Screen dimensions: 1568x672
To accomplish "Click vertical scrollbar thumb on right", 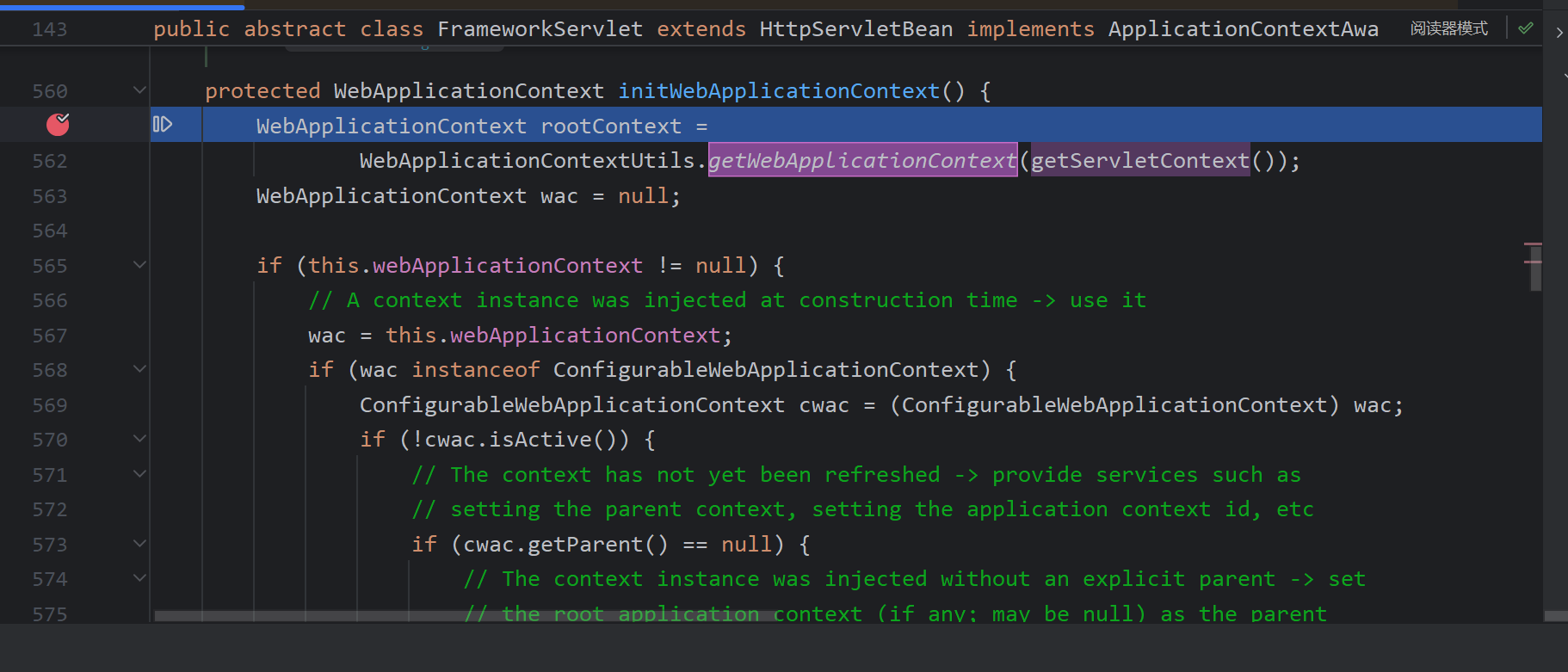I will tap(1535, 268).
